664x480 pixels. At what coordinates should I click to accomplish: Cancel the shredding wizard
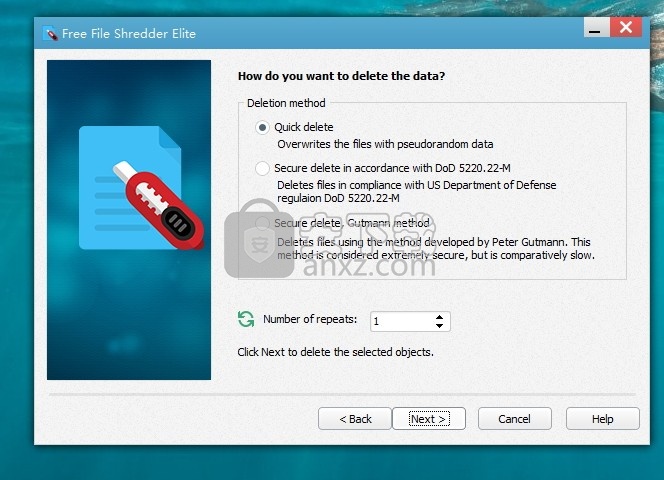pyautogui.click(x=515, y=419)
